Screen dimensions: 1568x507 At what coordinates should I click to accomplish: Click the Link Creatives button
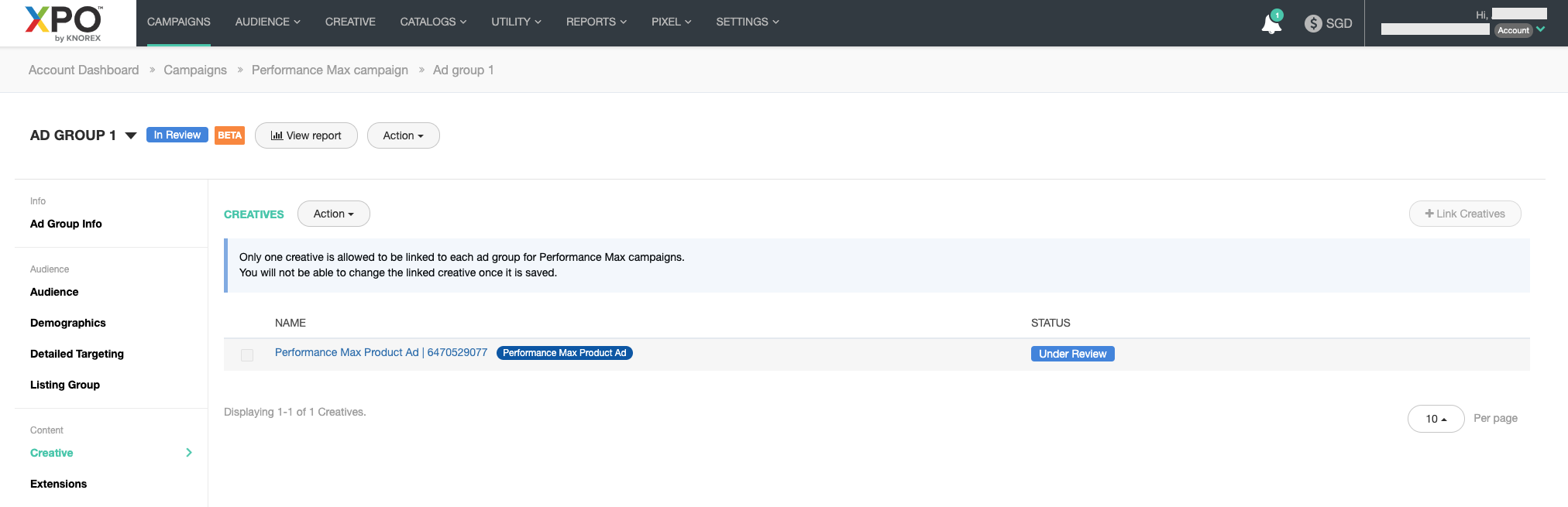1464,214
